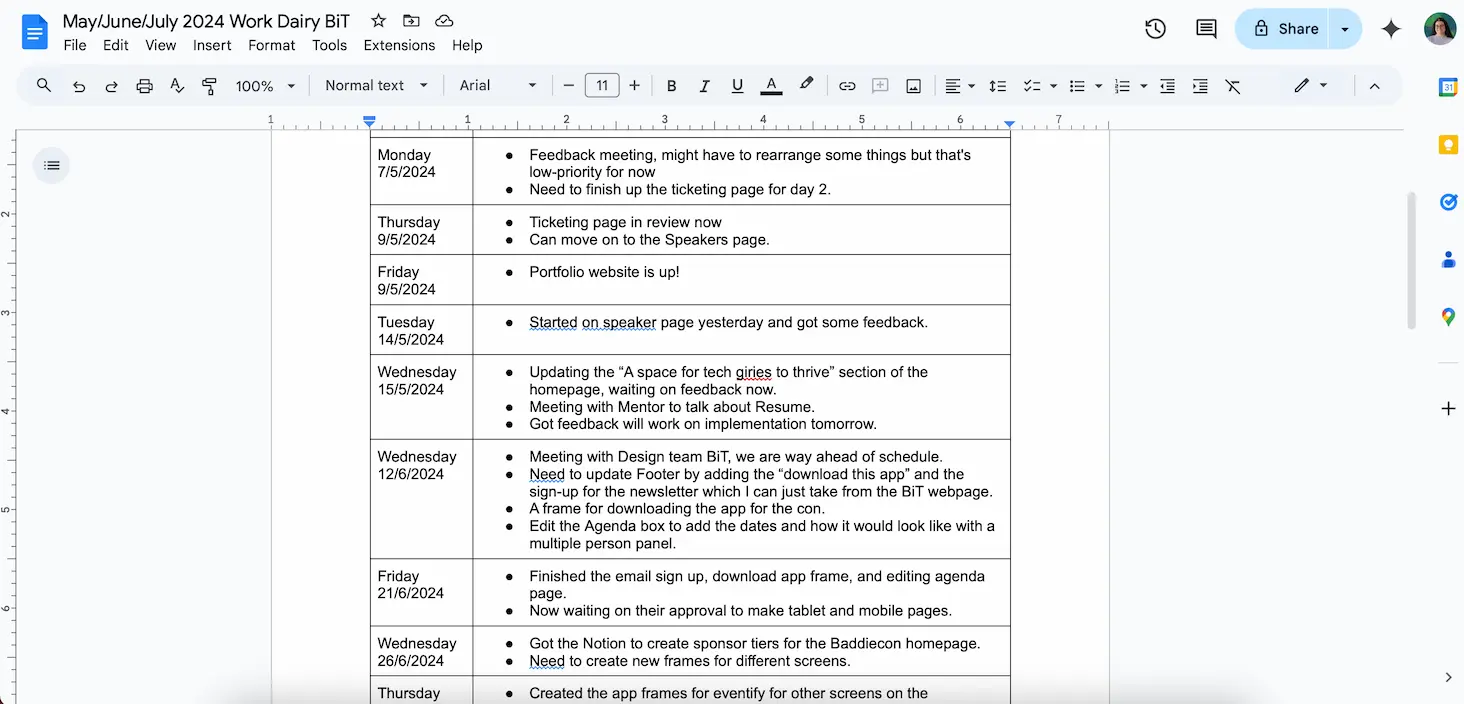Open the Insert menu
The width and height of the screenshot is (1464, 704).
212,45
